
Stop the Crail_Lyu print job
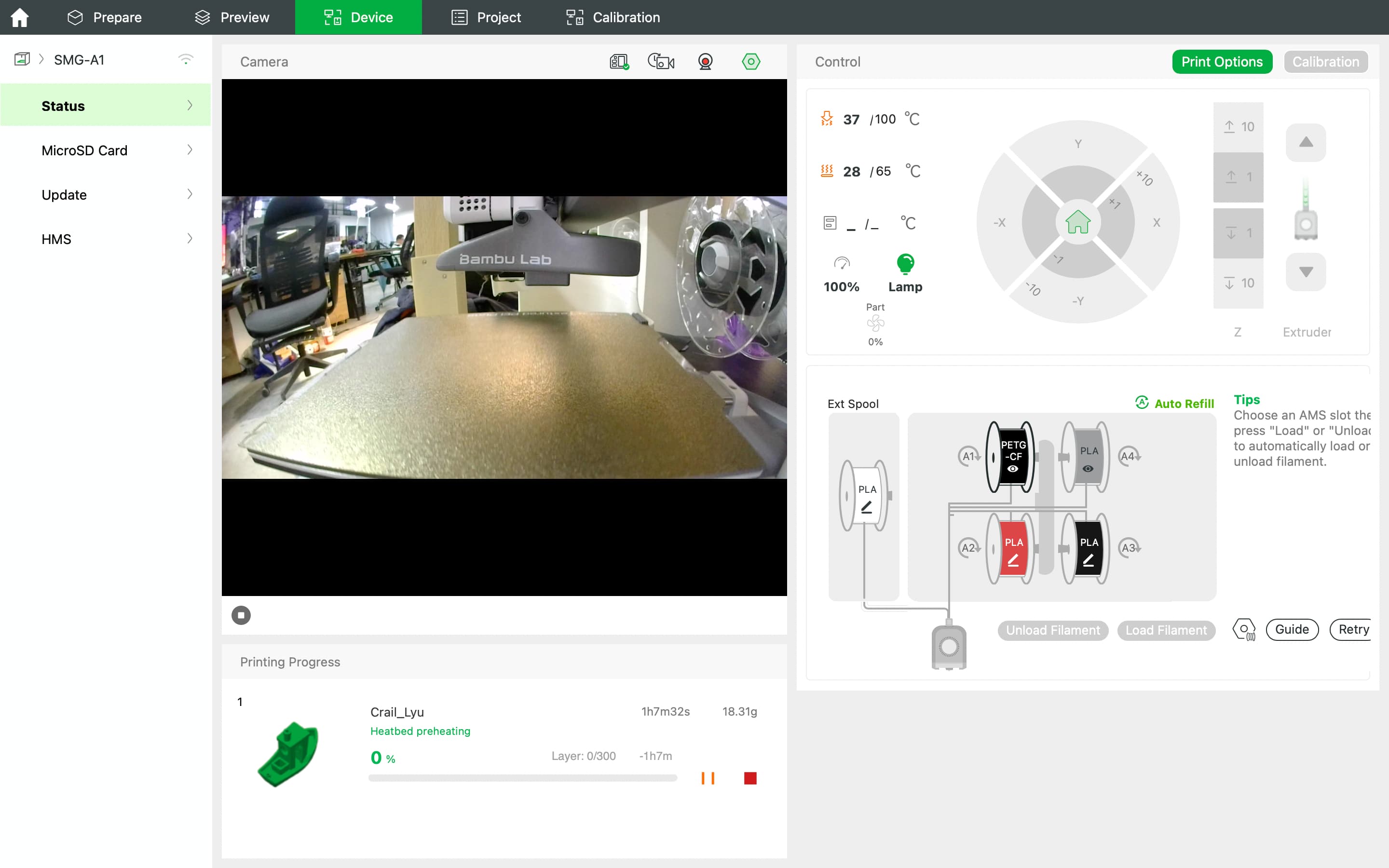click(x=750, y=778)
